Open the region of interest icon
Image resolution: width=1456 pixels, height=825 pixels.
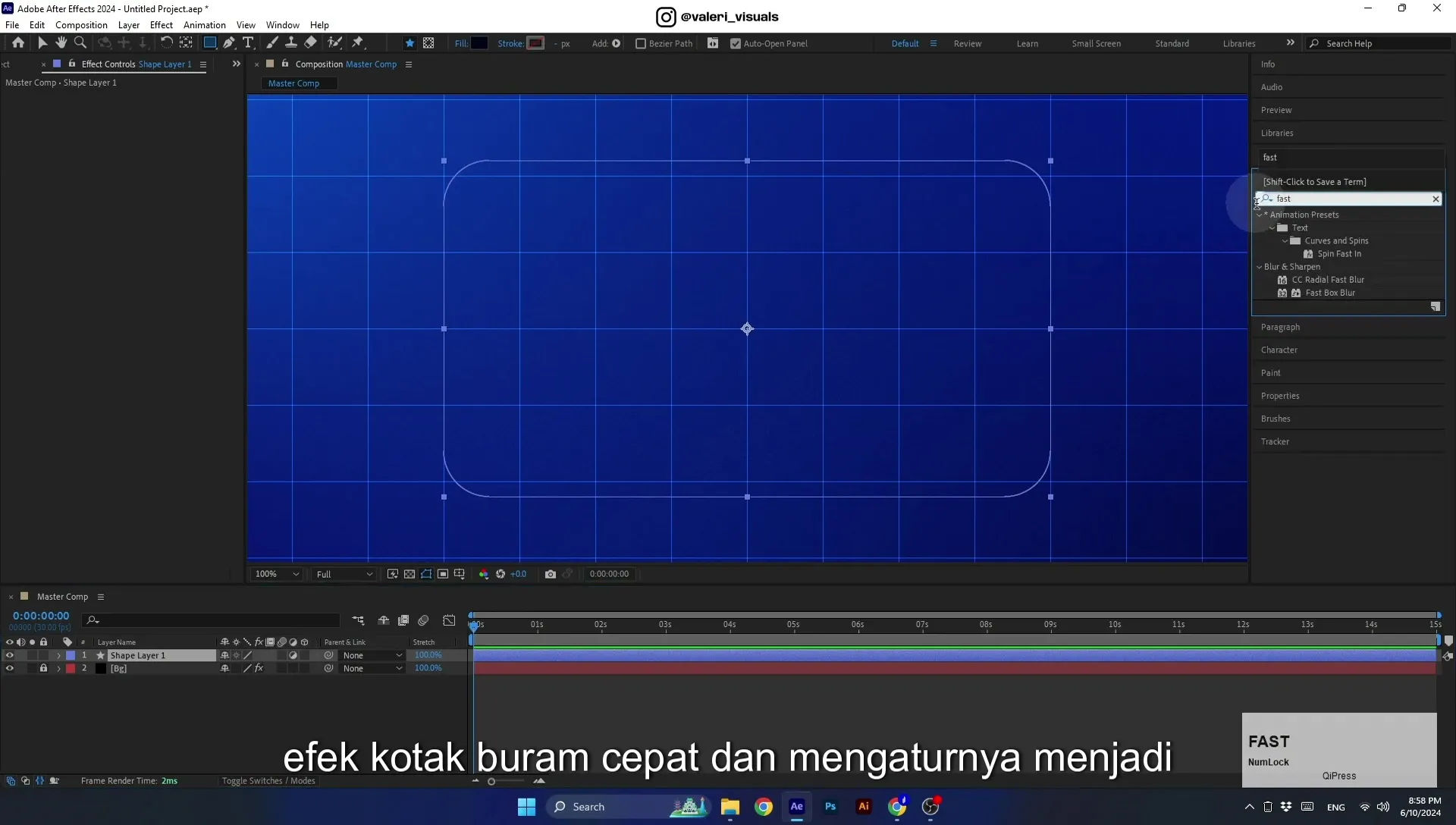pyautogui.click(x=443, y=574)
